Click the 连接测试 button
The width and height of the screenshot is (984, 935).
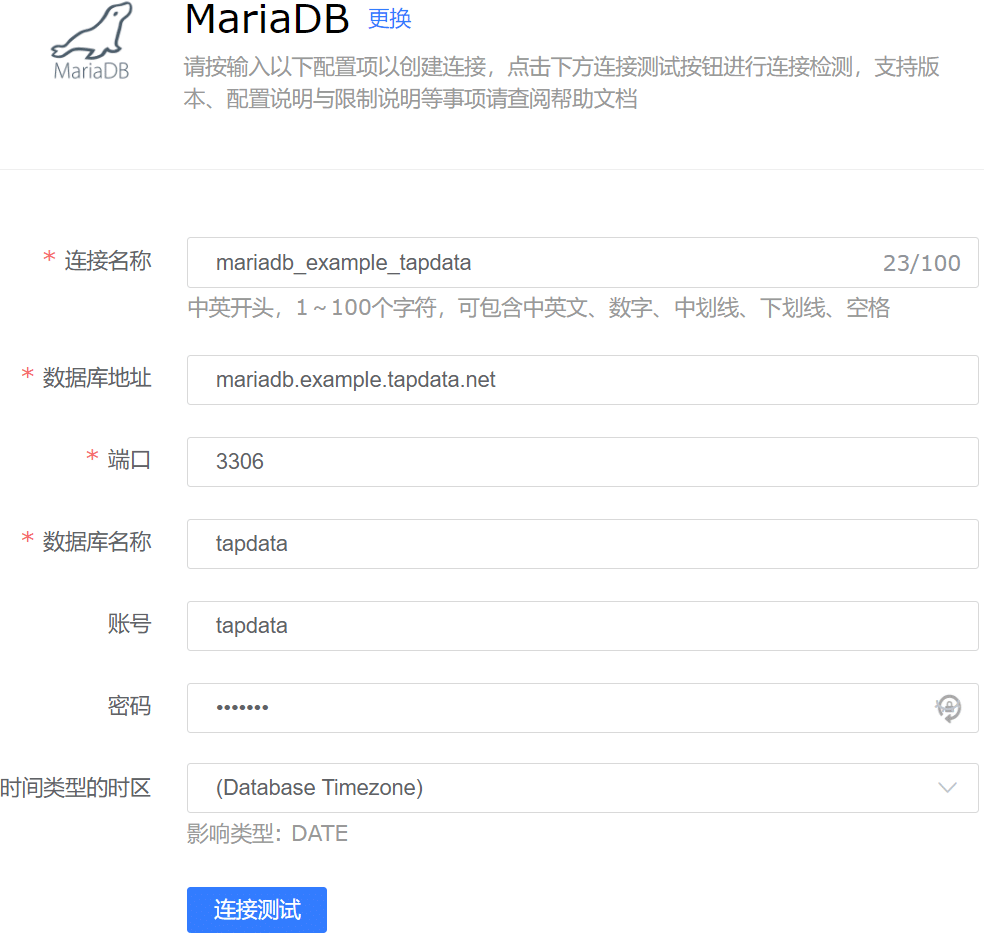[x=257, y=910]
